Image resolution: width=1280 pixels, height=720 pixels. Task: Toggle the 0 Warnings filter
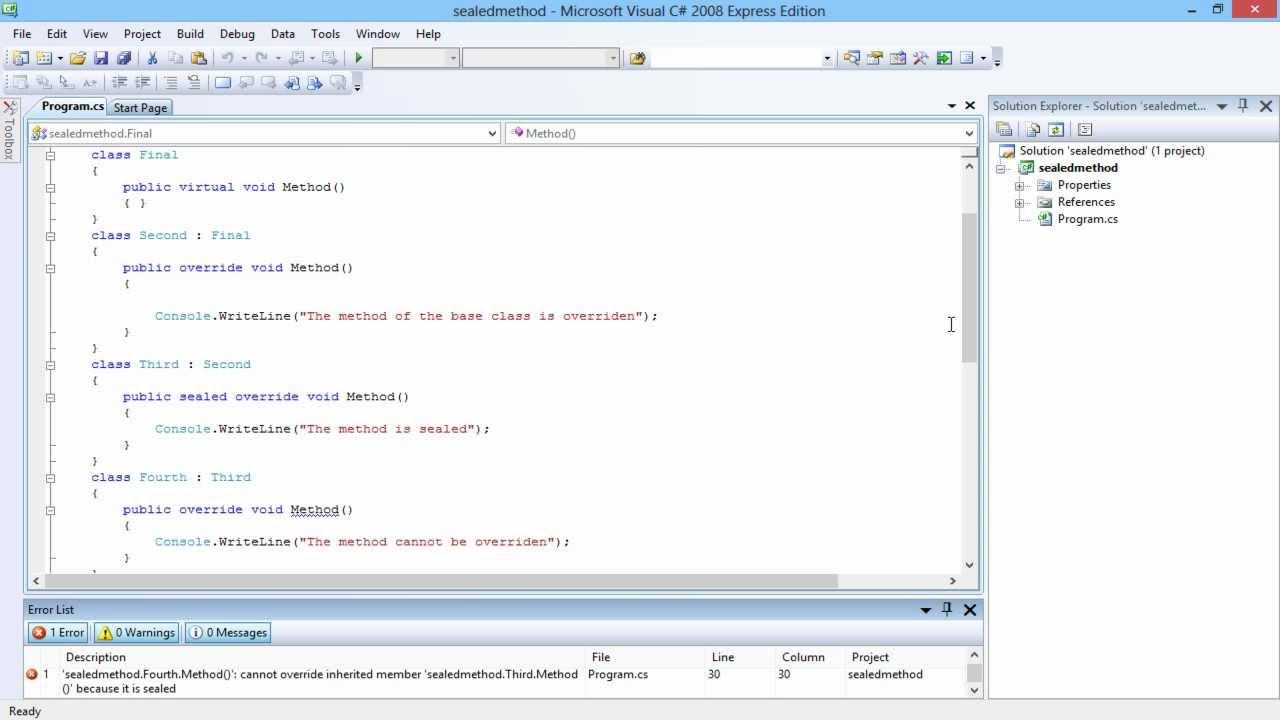(x=137, y=632)
